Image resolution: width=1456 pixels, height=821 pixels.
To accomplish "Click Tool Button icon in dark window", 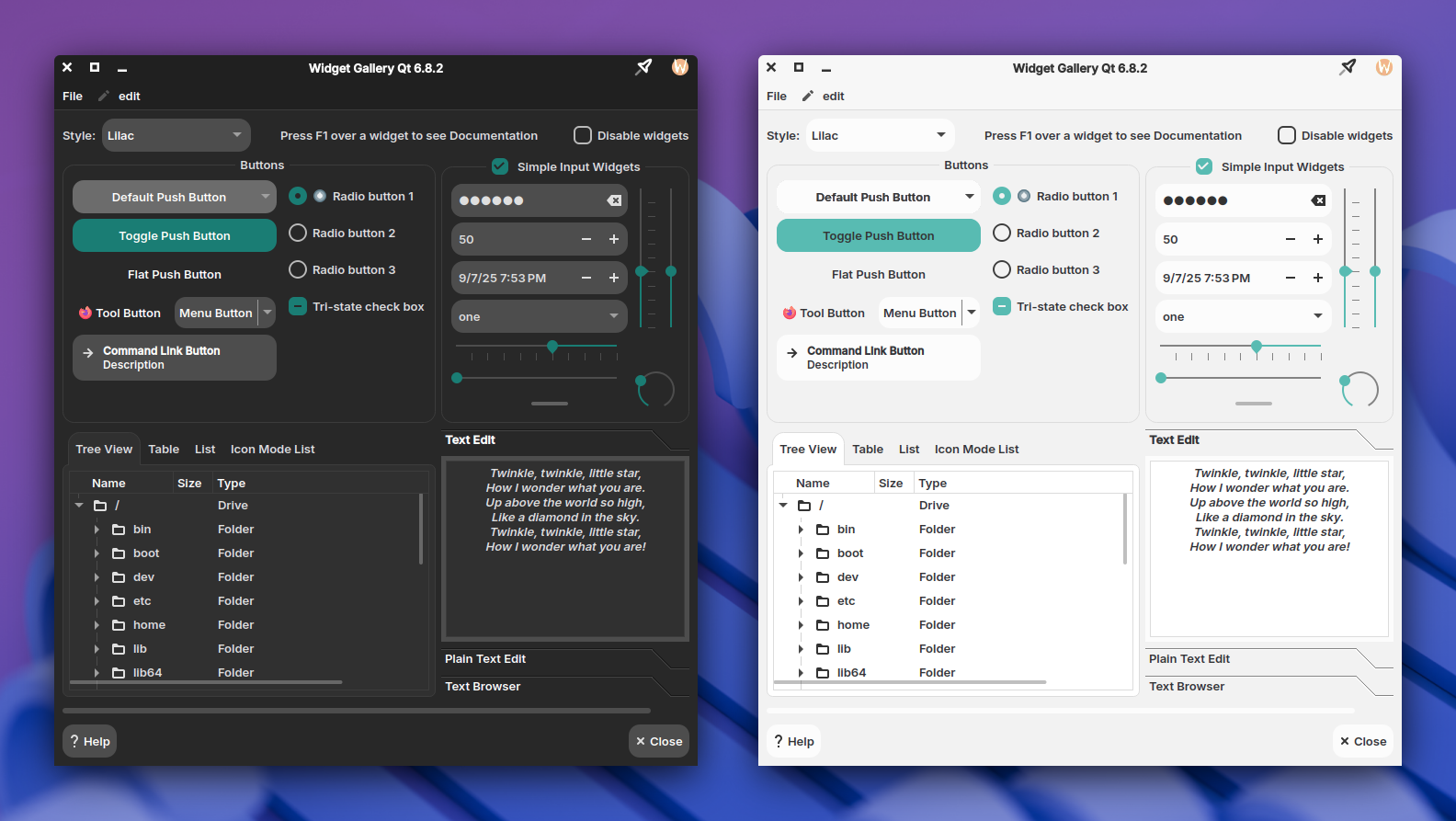I will click(85, 313).
